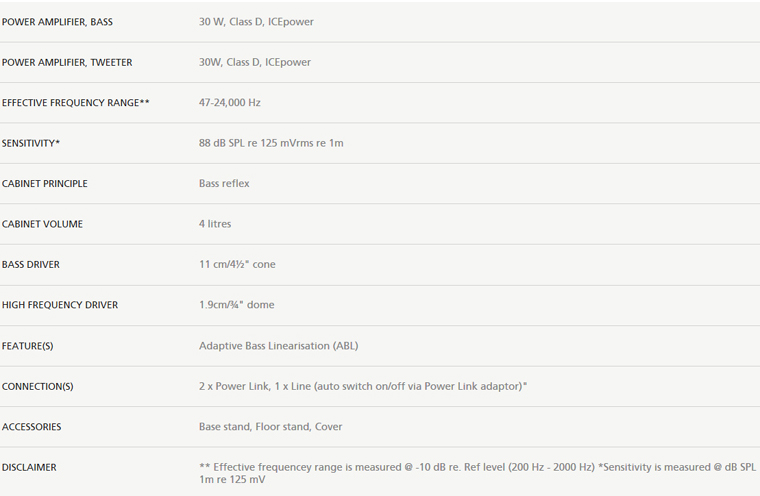760x496 pixels.
Task: Click the 30W, Class D, ICEpower tweeter value
Action: [254, 62]
